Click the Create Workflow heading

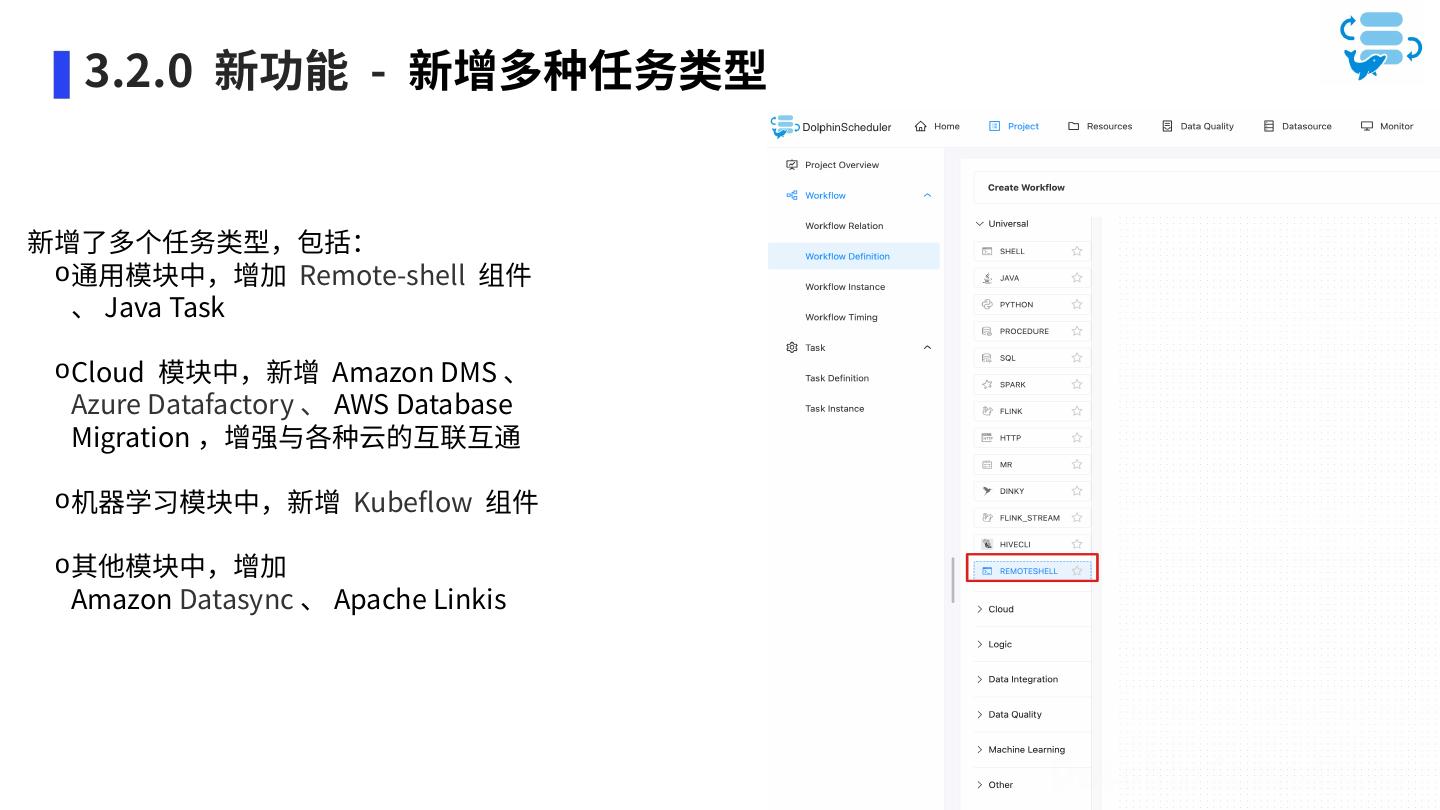tap(1026, 188)
